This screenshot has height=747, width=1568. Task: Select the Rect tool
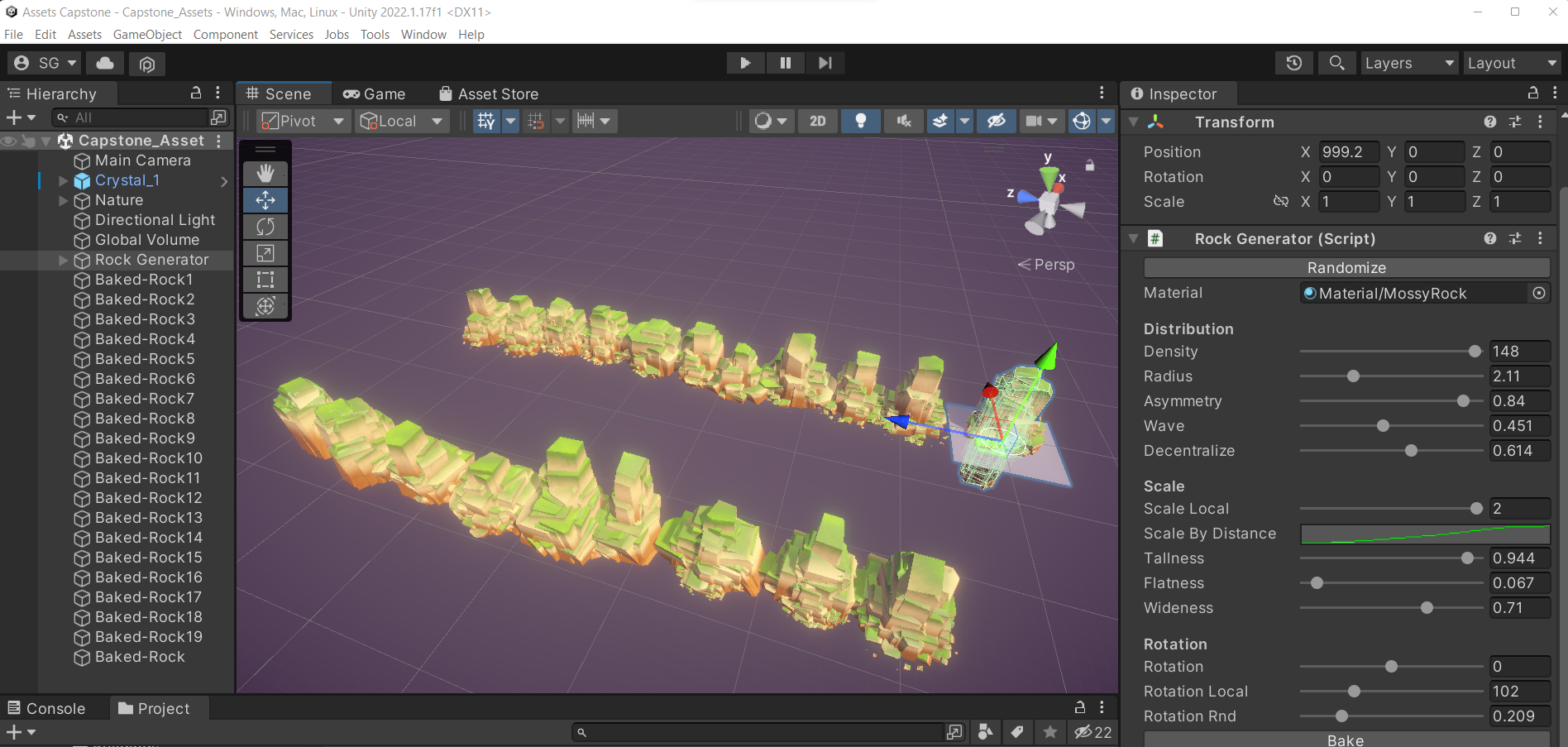tap(265, 279)
